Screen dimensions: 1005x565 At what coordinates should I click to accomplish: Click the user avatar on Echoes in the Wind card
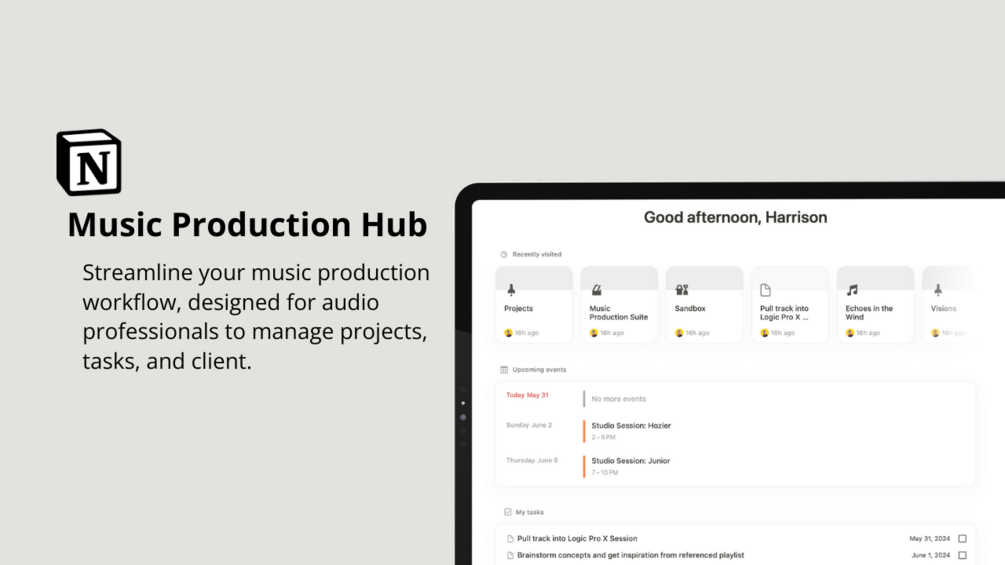(x=850, y=333)
